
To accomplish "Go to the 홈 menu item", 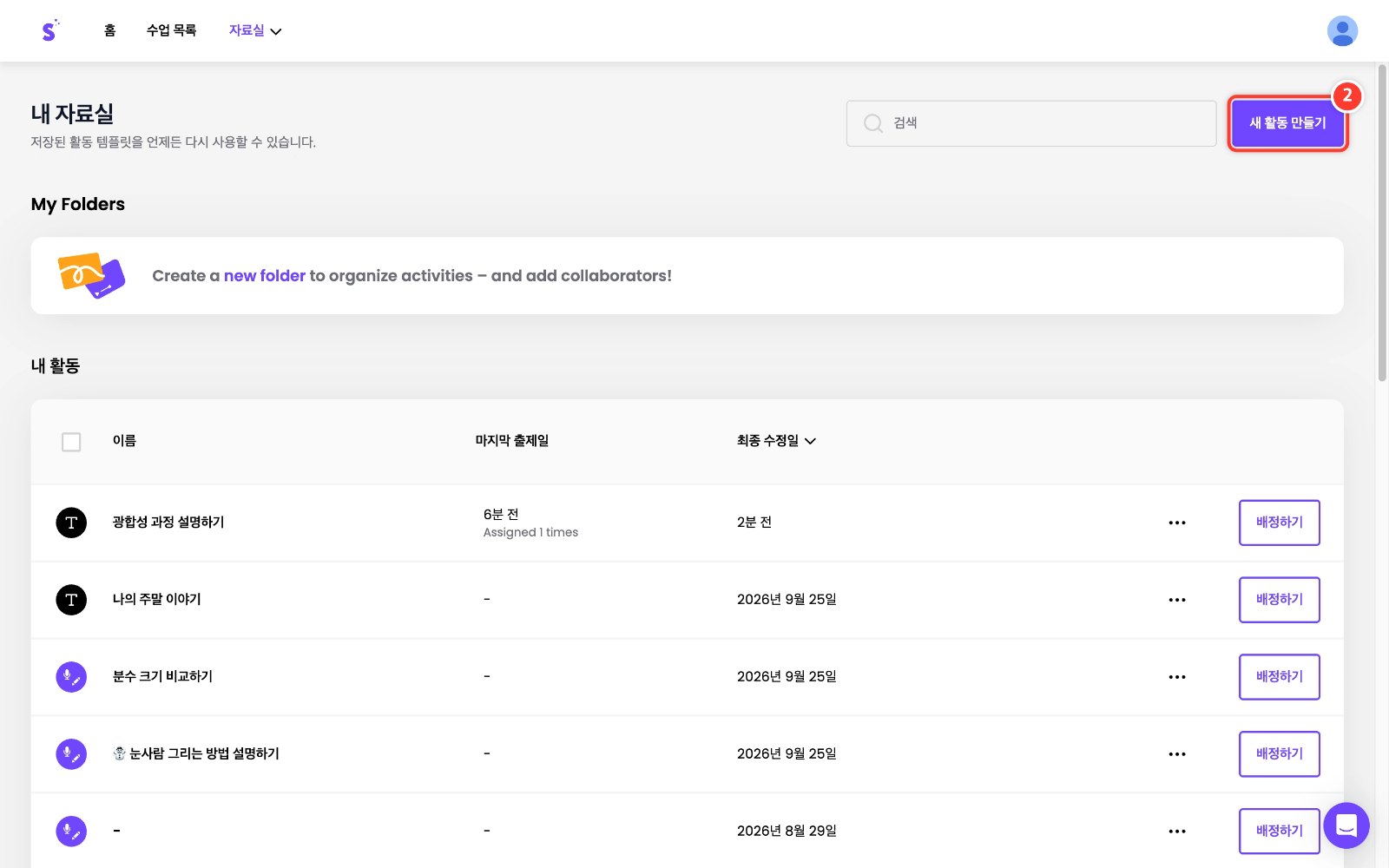I will pyautogui.click(x=109, y=30).
